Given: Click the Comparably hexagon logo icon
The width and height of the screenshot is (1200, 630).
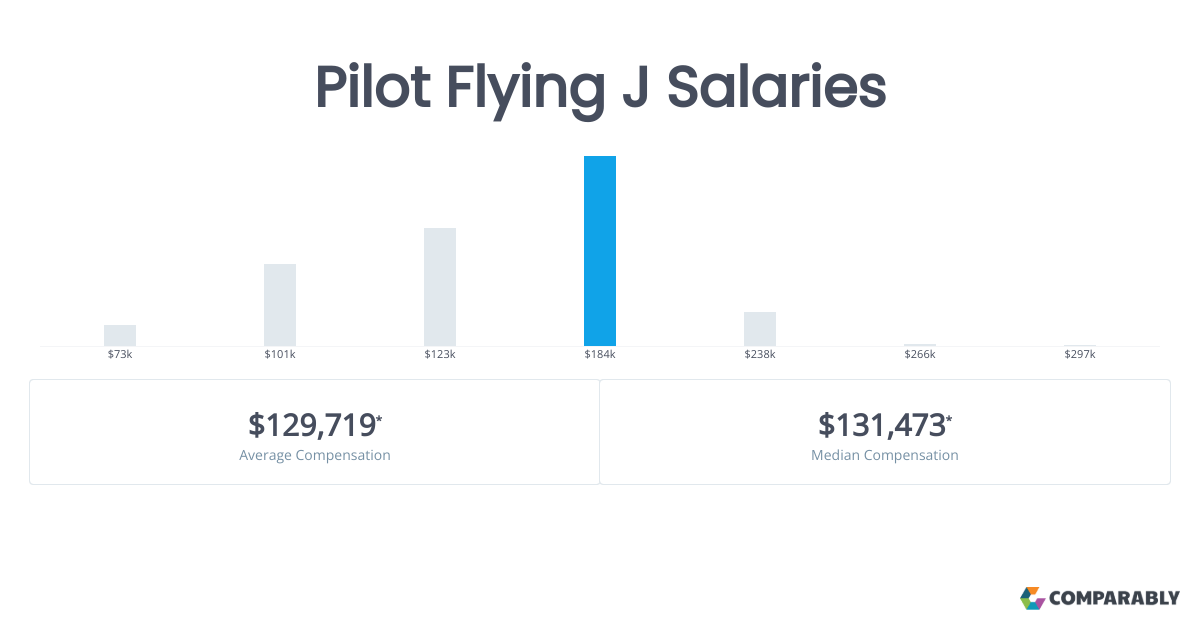Looking at the screenshot, I should [1032, 598].
